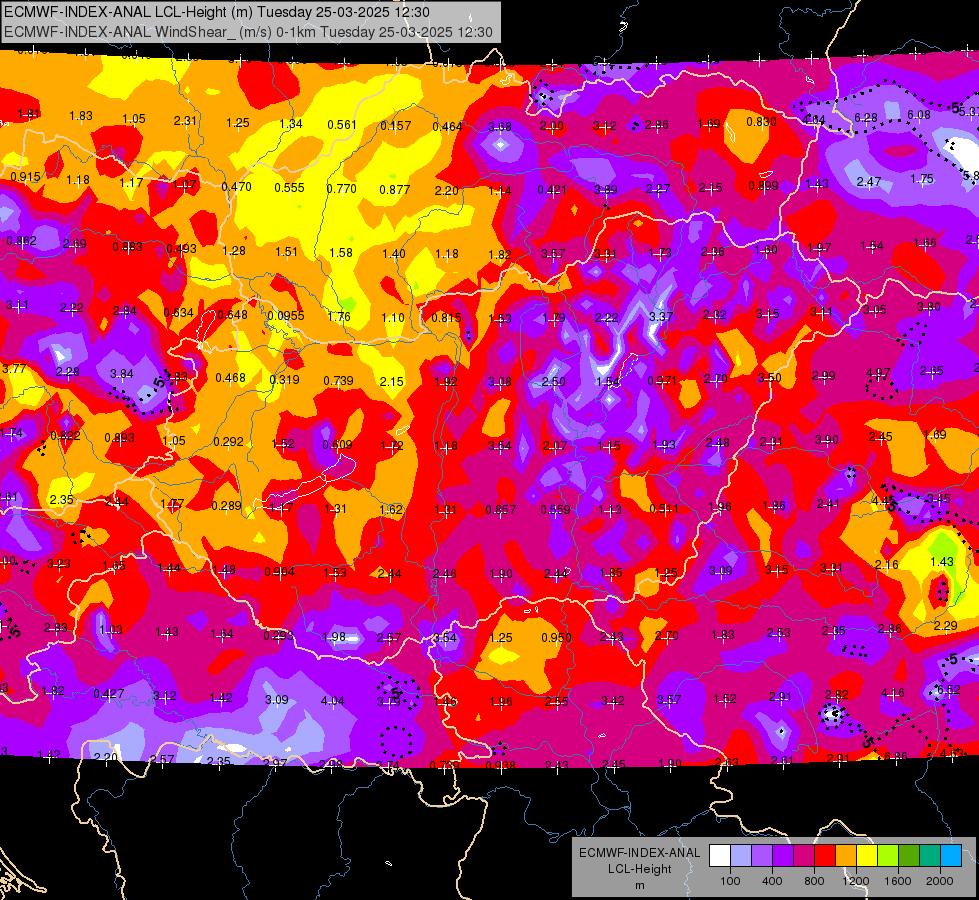
Task: Click the wind shear value 0.292
Action: pos(229,442)
